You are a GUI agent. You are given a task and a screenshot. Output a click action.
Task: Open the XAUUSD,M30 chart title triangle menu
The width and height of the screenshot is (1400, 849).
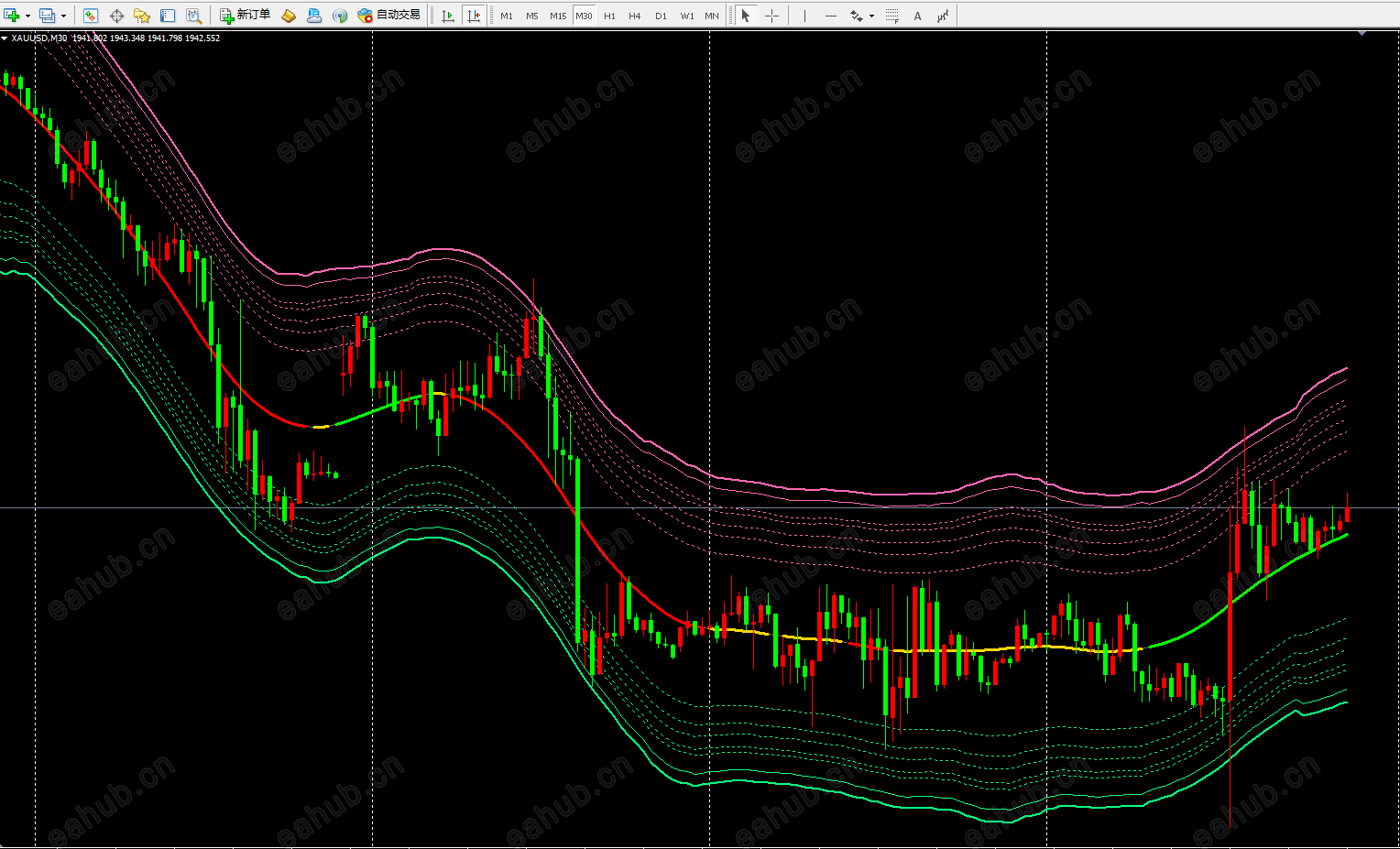(5, 38)
